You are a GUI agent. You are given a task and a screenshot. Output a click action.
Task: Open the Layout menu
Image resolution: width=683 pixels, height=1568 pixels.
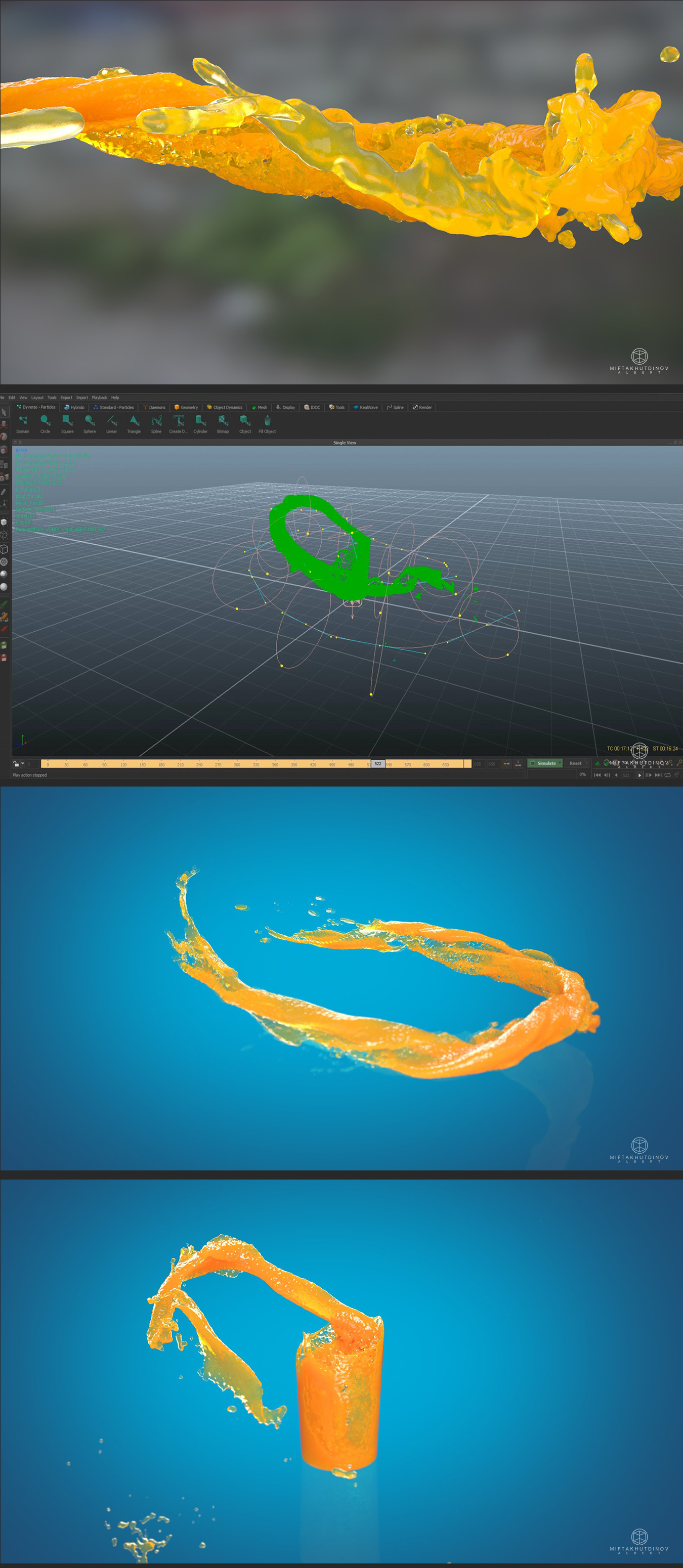[37, 398]
